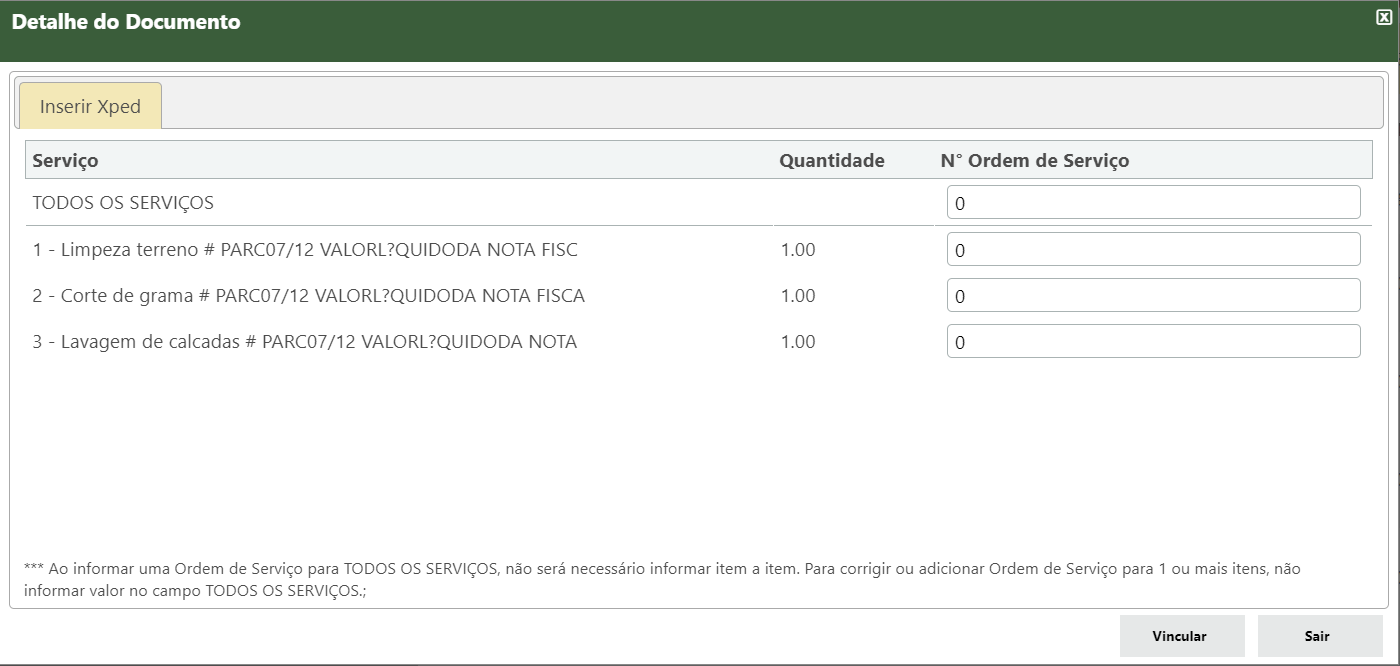Image resolution: width=1400 pixels, height=666 pixels.
Task: Click order field for Limpeza terreno
Action: (1153, 249)
